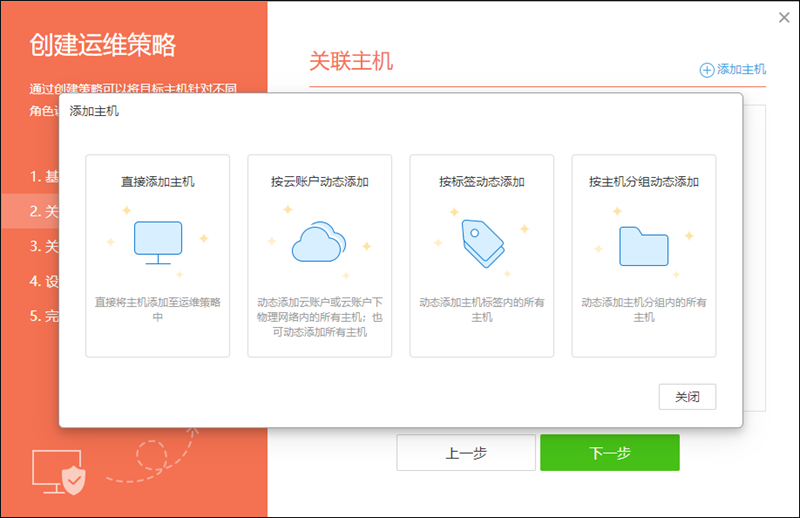Click the shield monitor icon at bottom left

tap(62, 470)
